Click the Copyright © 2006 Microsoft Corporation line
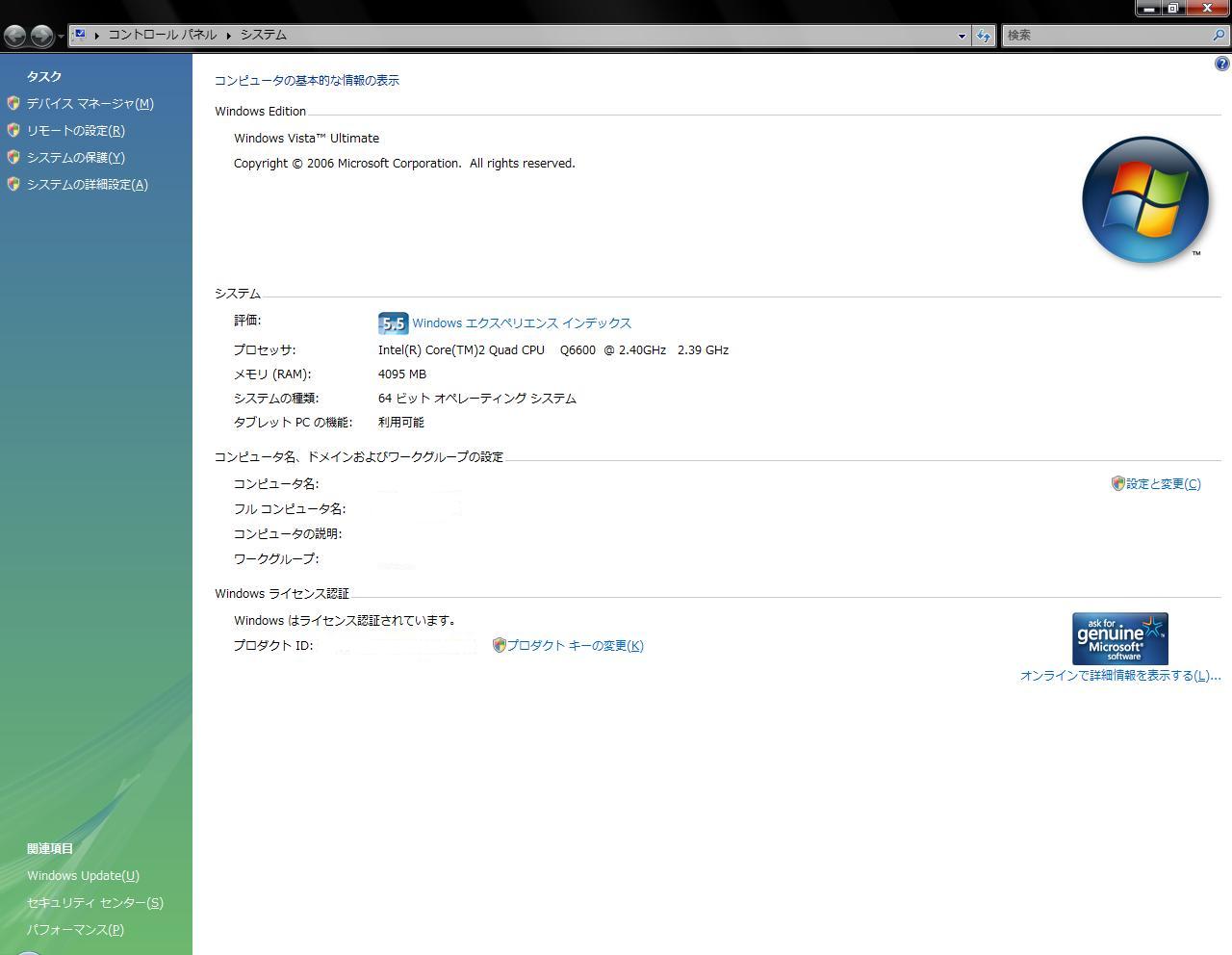 (404, 164)
